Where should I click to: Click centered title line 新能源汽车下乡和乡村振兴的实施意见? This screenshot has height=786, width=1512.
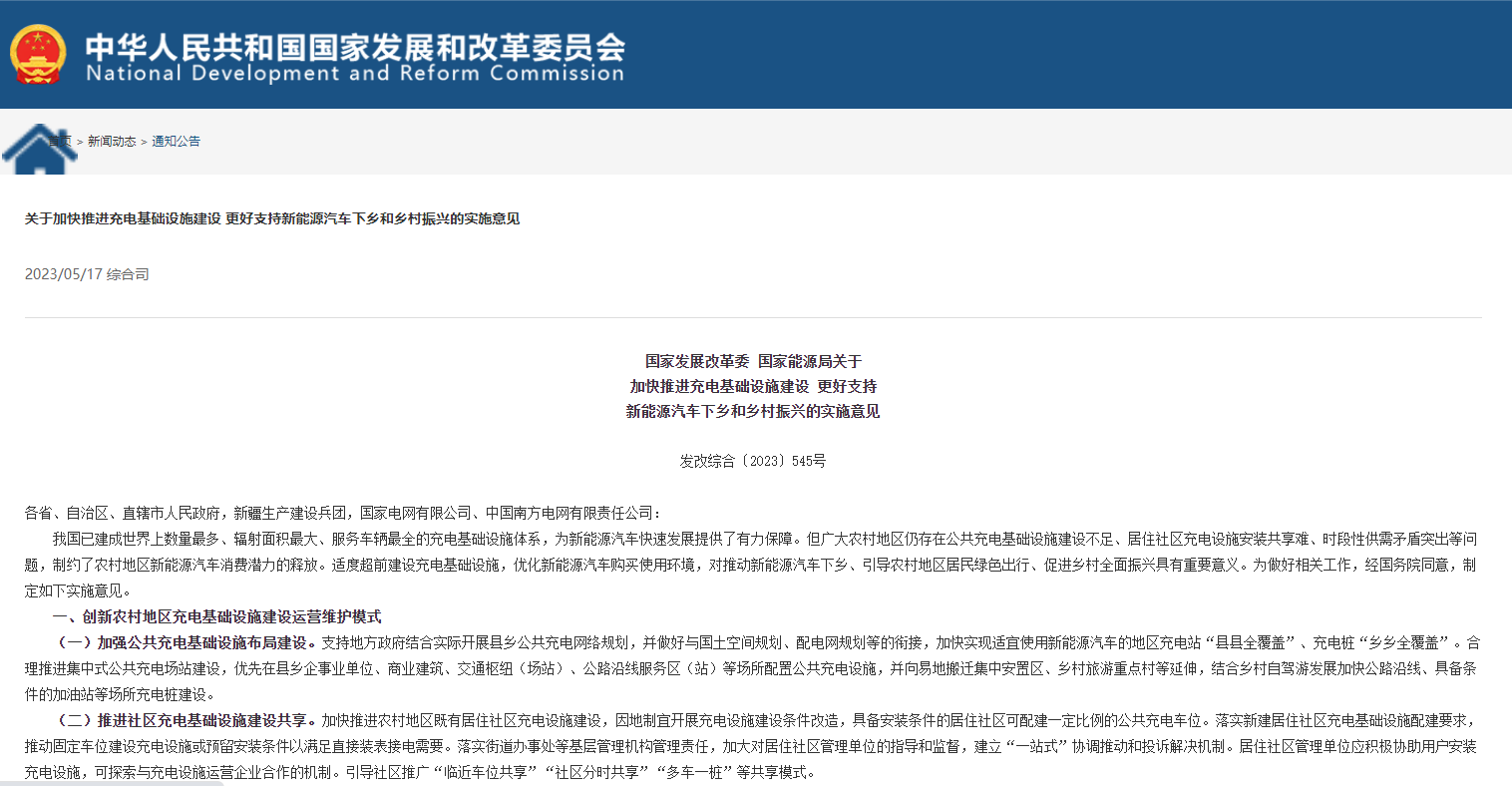pos(753,411)
